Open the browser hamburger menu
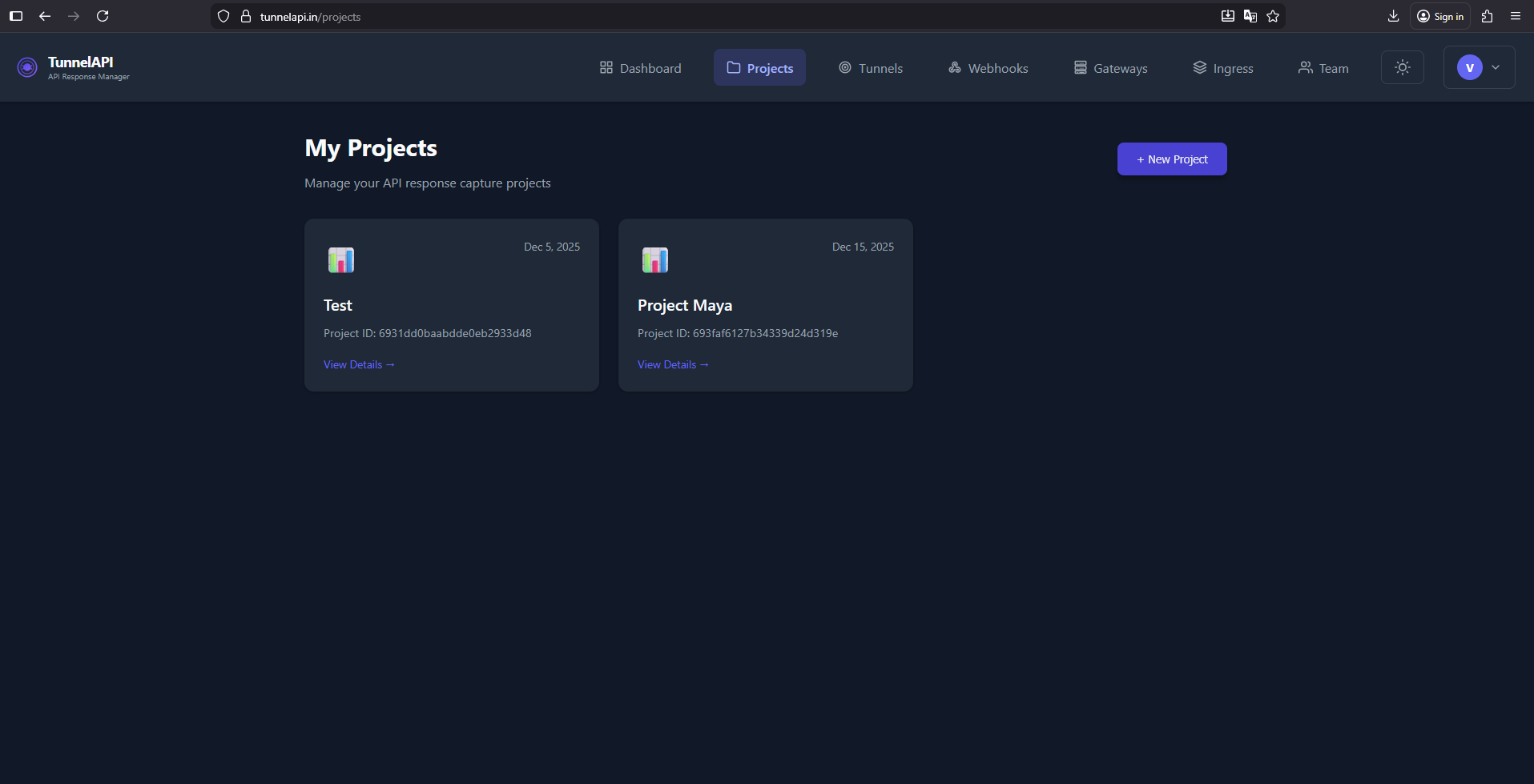The width and height of the screenshot is (1534, 784). tap(1516, 16)
